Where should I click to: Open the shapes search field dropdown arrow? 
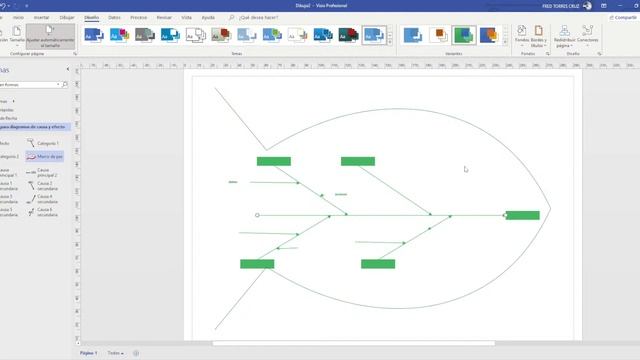[58, 84]
